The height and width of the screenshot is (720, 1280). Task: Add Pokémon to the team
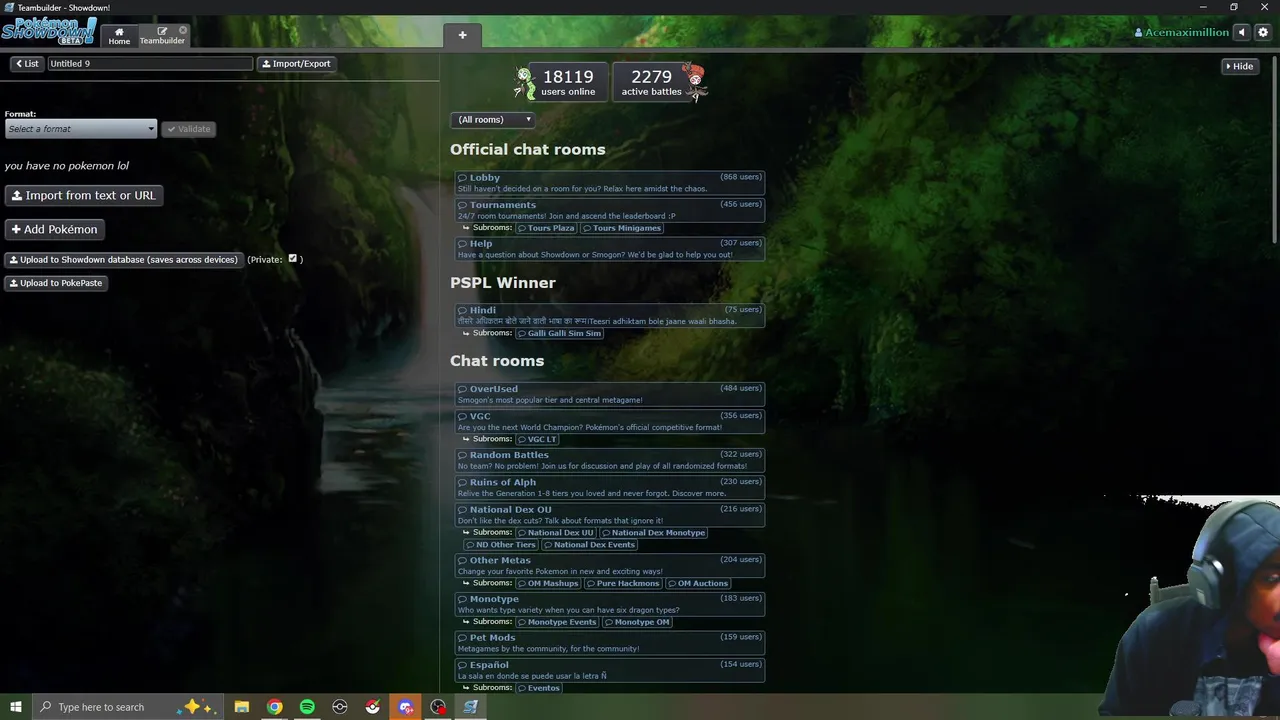point(55,230)
